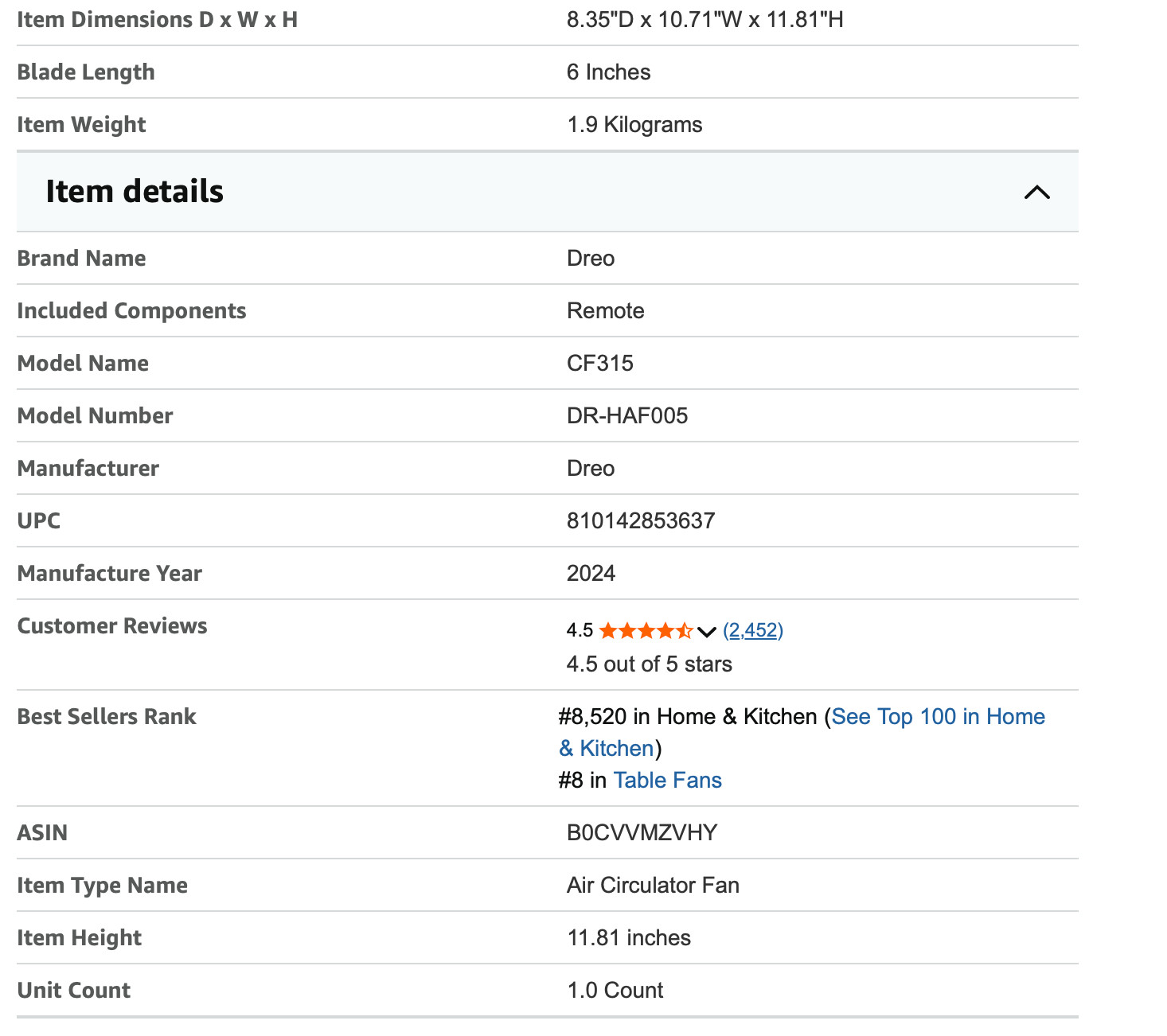Click the item dimensions value text
1167x1036 pixels.
(x=704, y=20)
